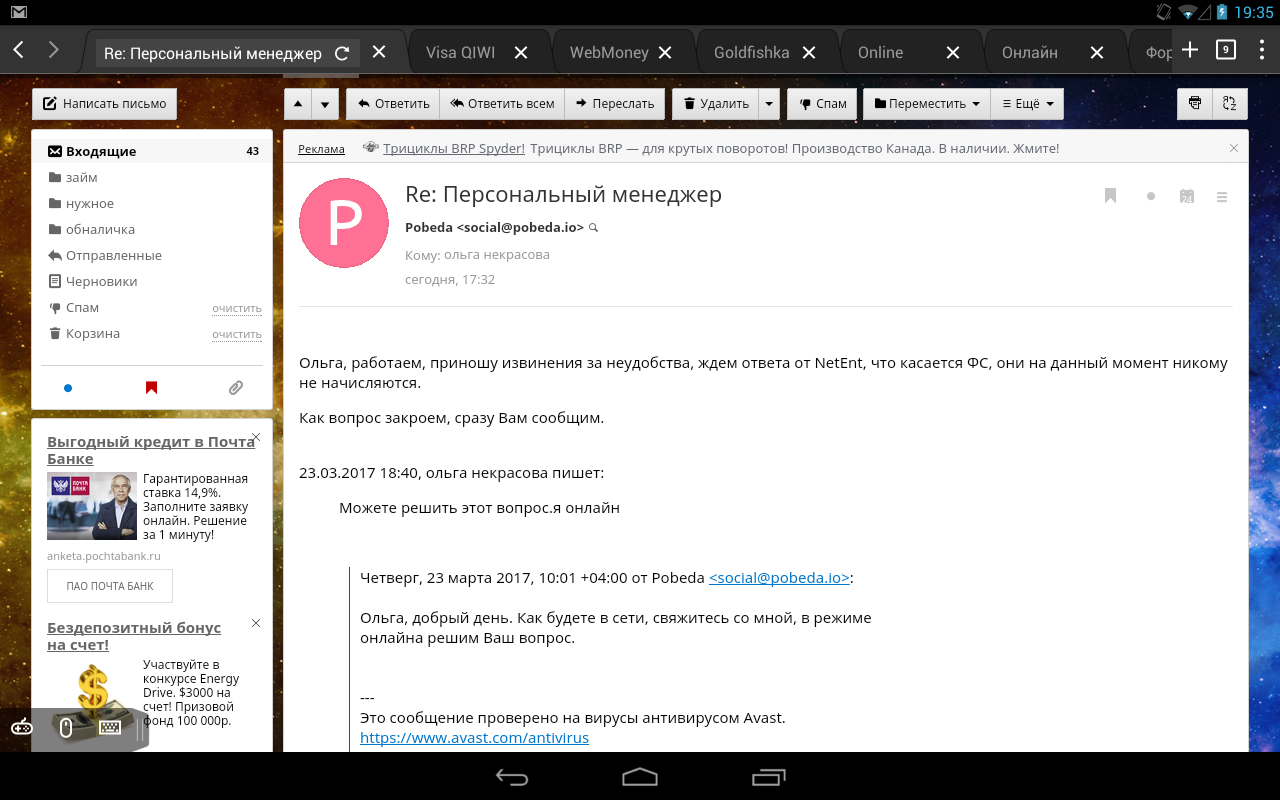Close the Онлайн tab
This screenshot has height=800, width=1280.
point(1097,53)
